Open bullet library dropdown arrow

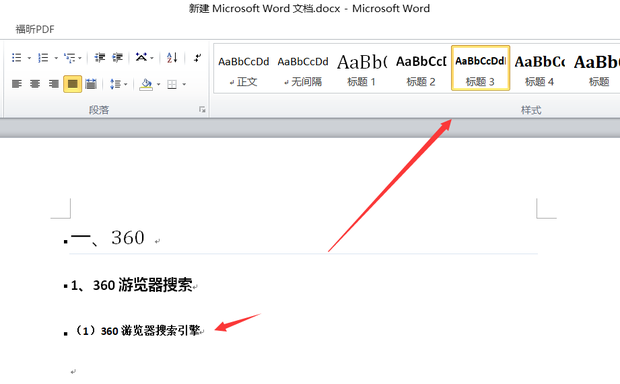point(29,58)
